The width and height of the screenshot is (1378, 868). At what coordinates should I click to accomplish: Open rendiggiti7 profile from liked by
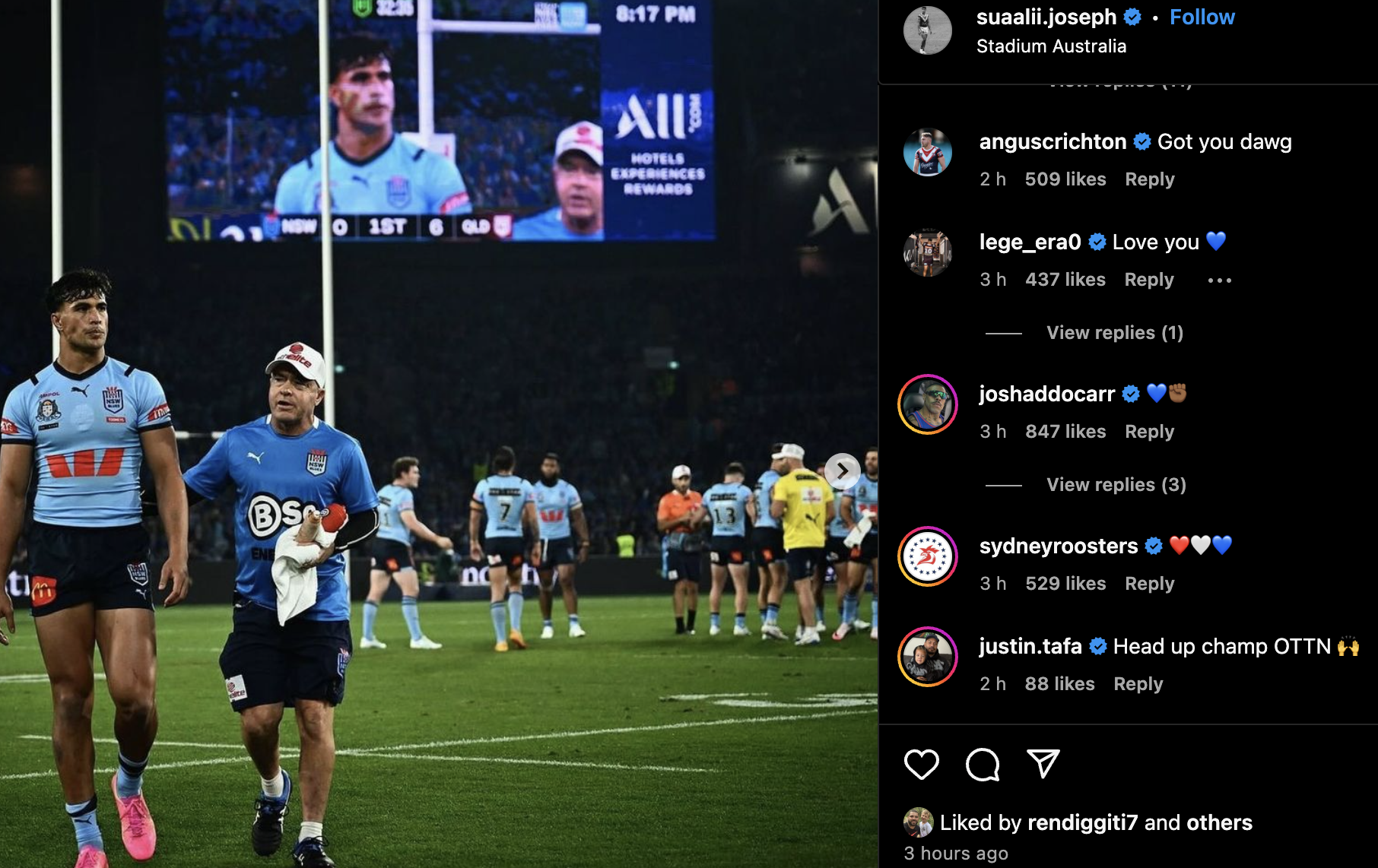pyautogui.click(x=1082, y=822)
